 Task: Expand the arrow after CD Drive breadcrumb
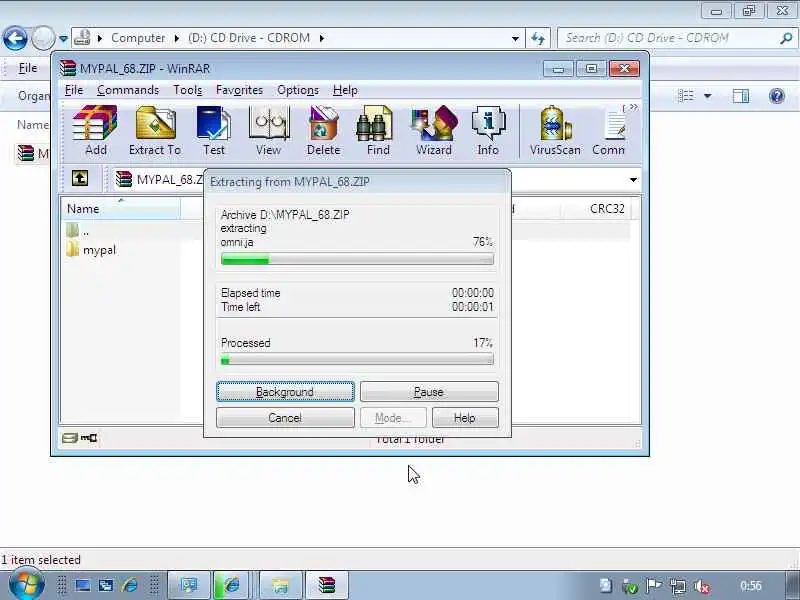pos(321,38)
